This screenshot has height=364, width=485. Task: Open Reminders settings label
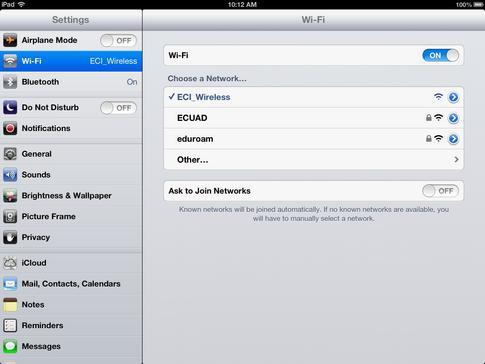point(42,326)
